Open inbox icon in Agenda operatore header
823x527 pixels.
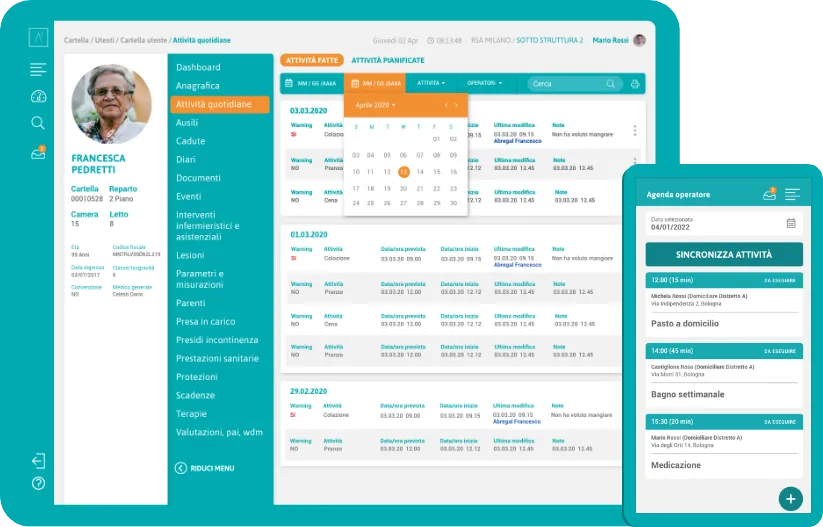(769, 194)
